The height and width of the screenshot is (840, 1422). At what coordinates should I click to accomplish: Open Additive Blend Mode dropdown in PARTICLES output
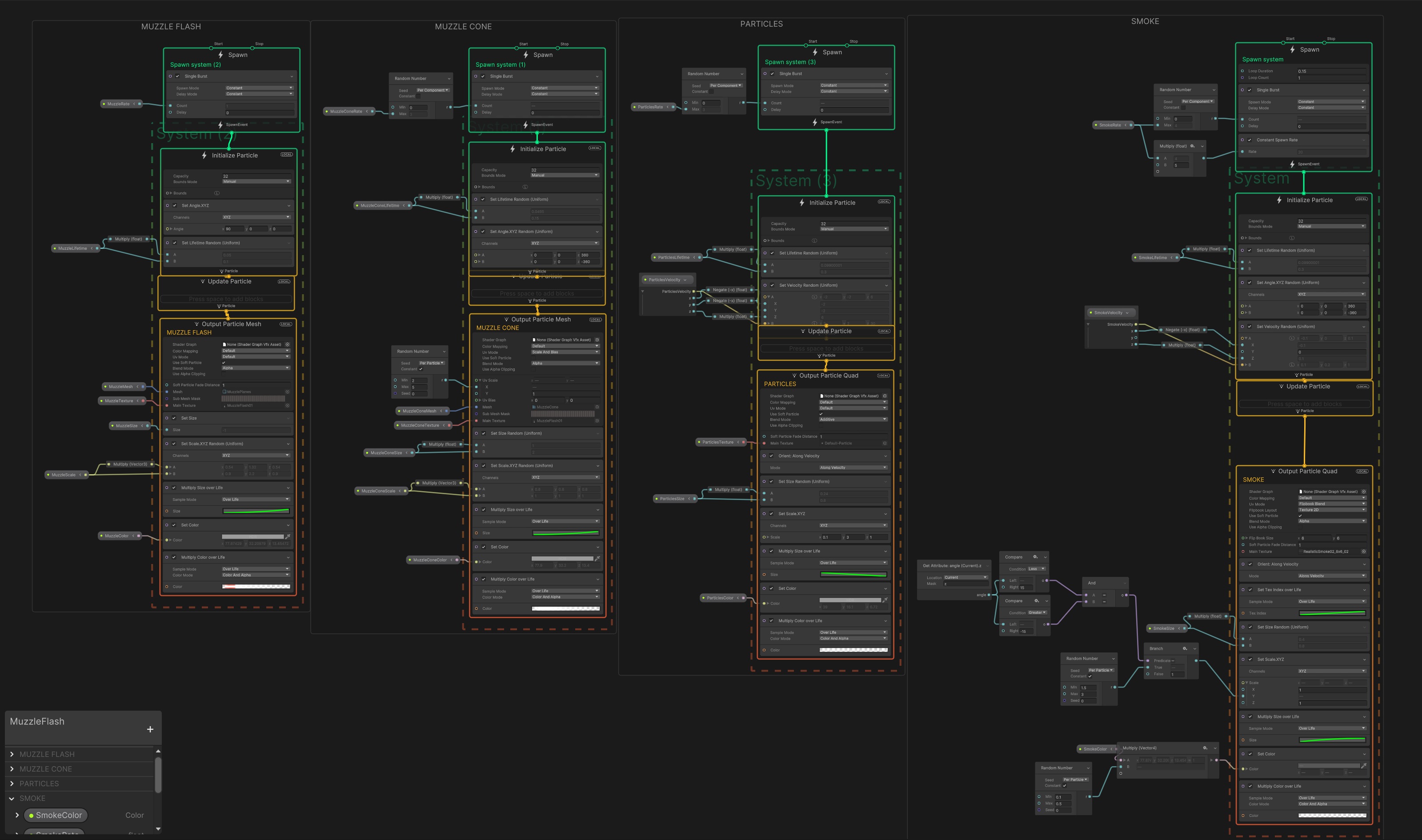point(853,420)
